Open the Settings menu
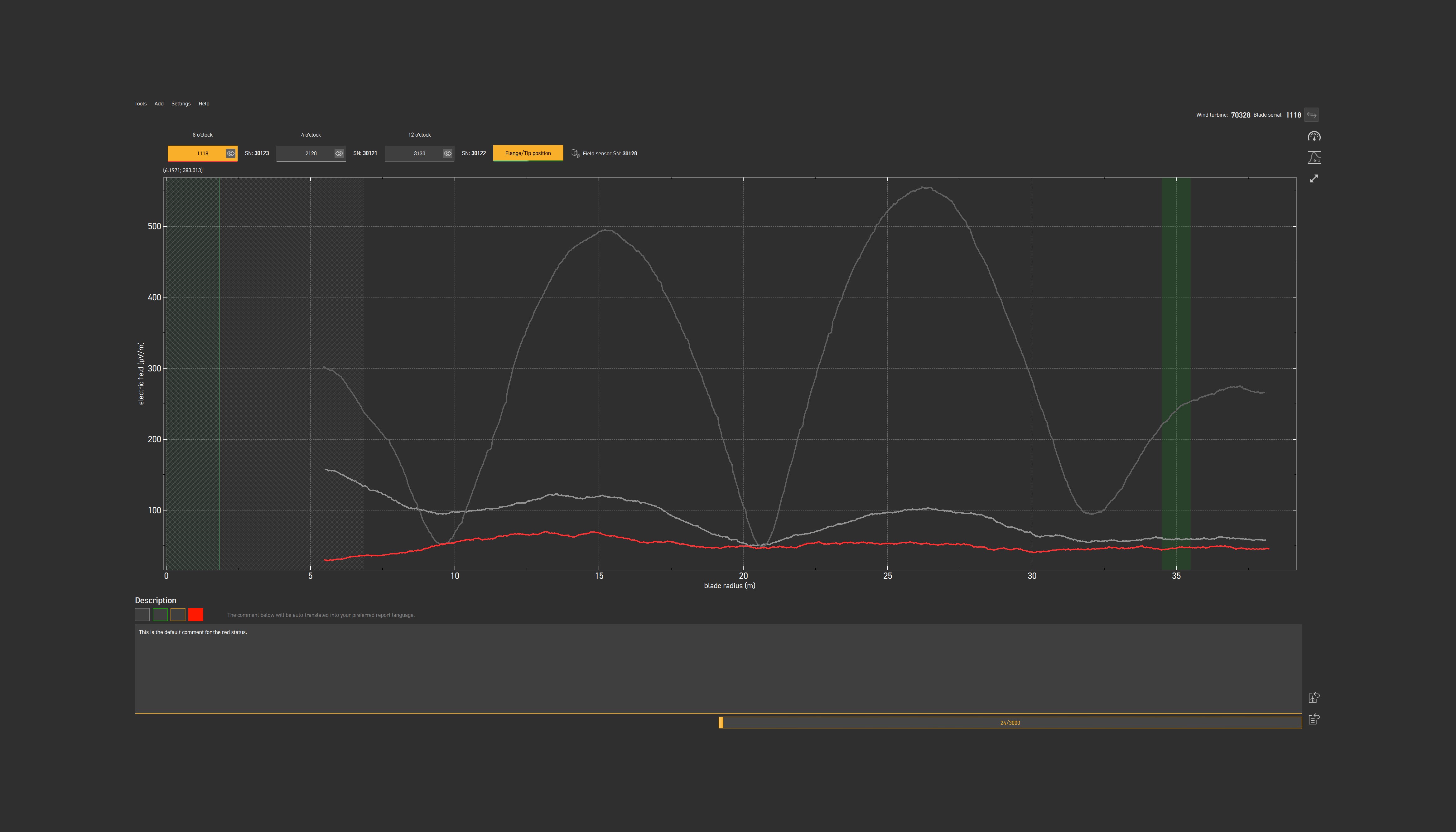The height and width of the screenshot is (832, 1456). [181, 104]
